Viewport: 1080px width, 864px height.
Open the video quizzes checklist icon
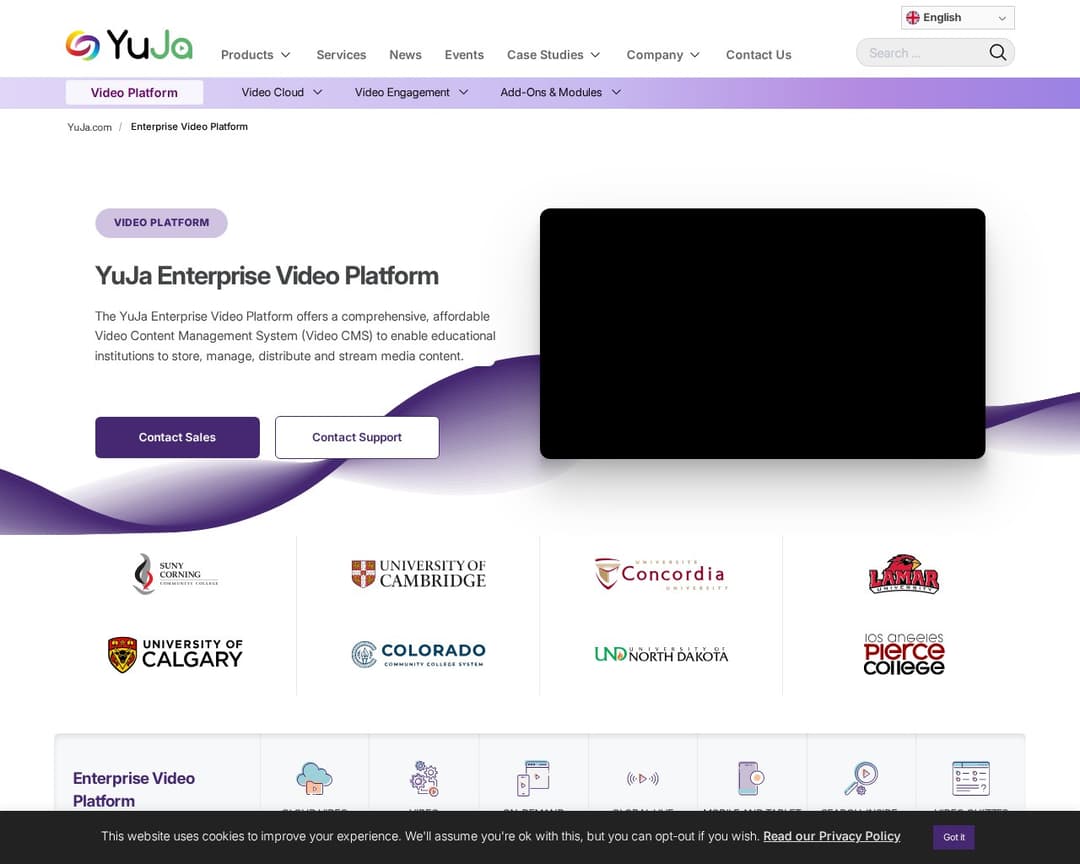click(x=970, y=778)
